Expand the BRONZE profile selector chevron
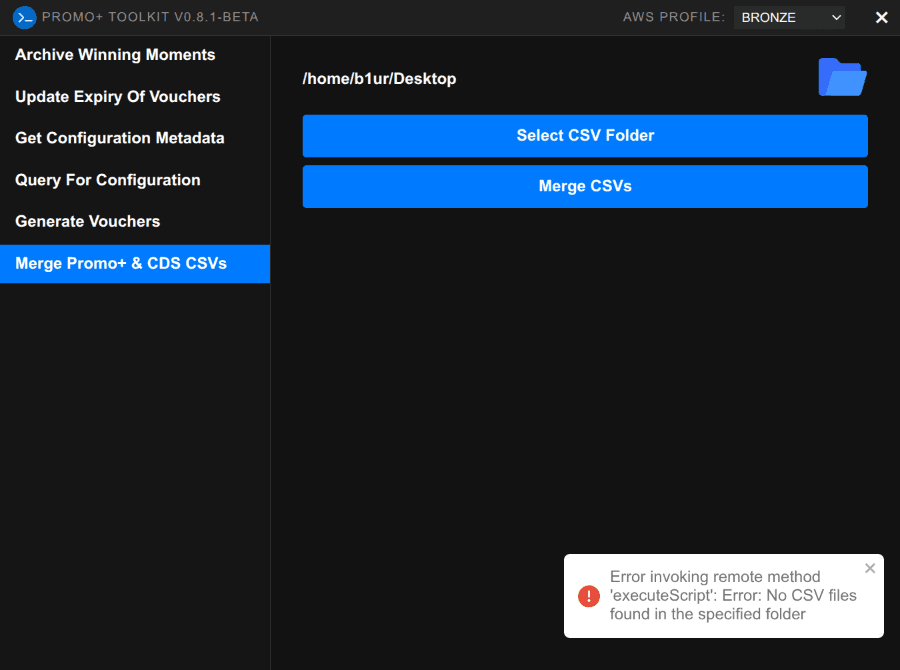Screen dimensions: 900x670 pos(836,17)
